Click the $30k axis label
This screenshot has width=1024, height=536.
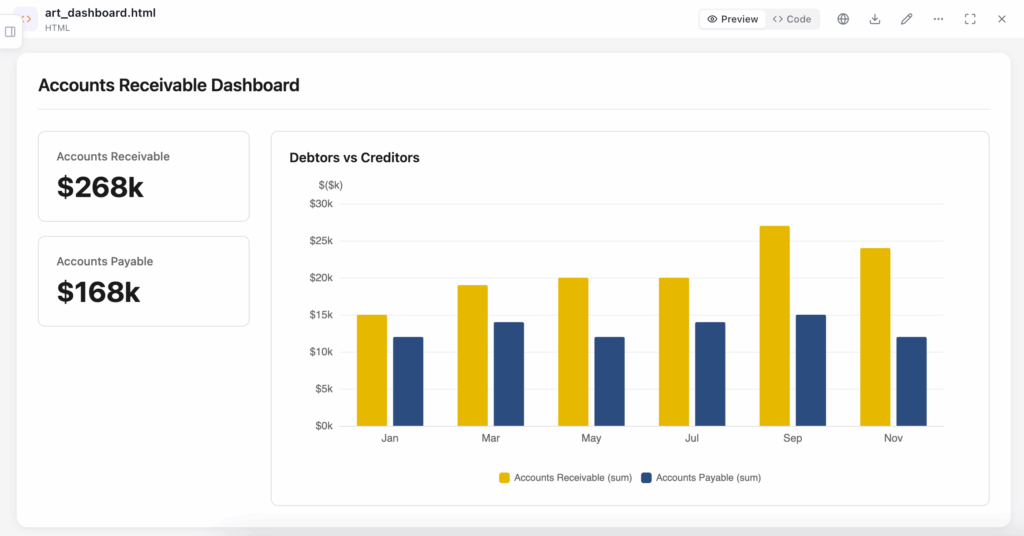tap(321, 204)
